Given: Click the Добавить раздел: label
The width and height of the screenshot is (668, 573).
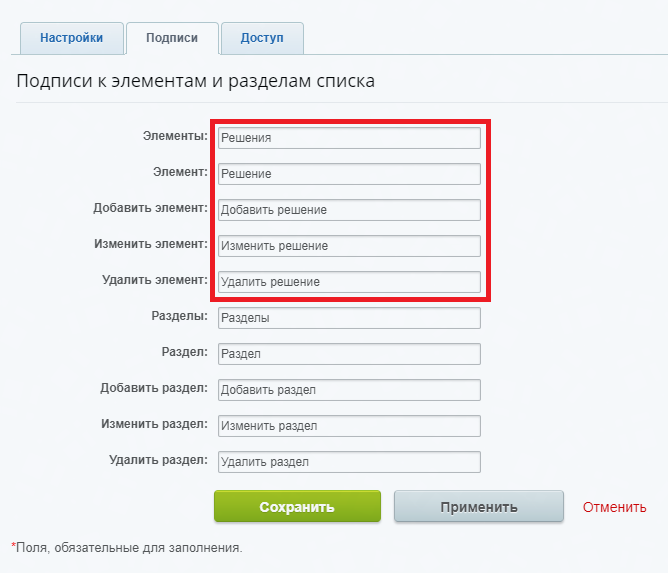Looking at the screenshot, I should pyautogui.click(x=154, y=388).
